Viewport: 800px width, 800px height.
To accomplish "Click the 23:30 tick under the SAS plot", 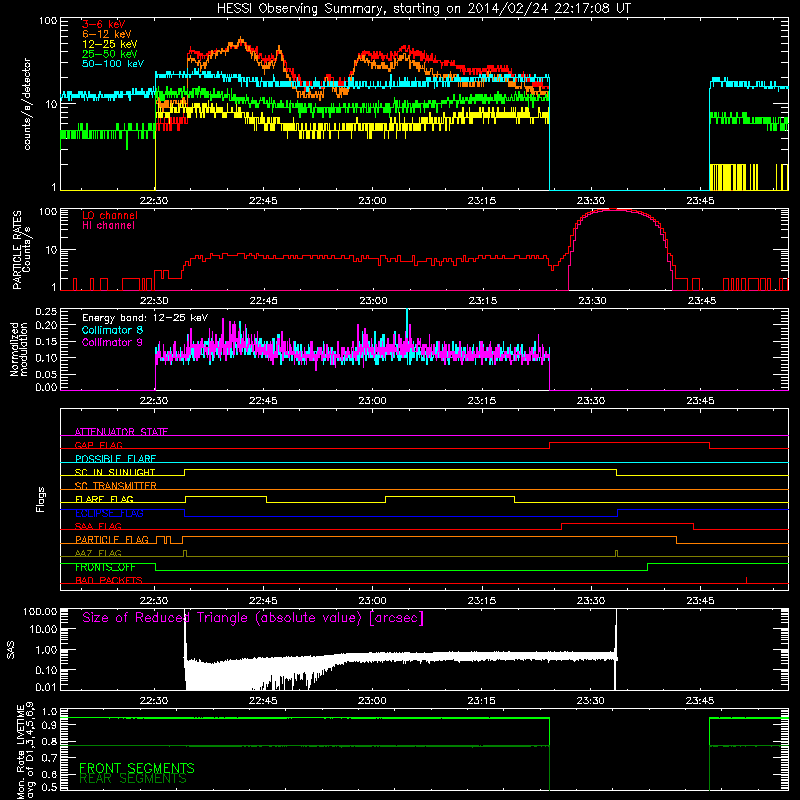I will pyautogui.click(x=591, y=701).
